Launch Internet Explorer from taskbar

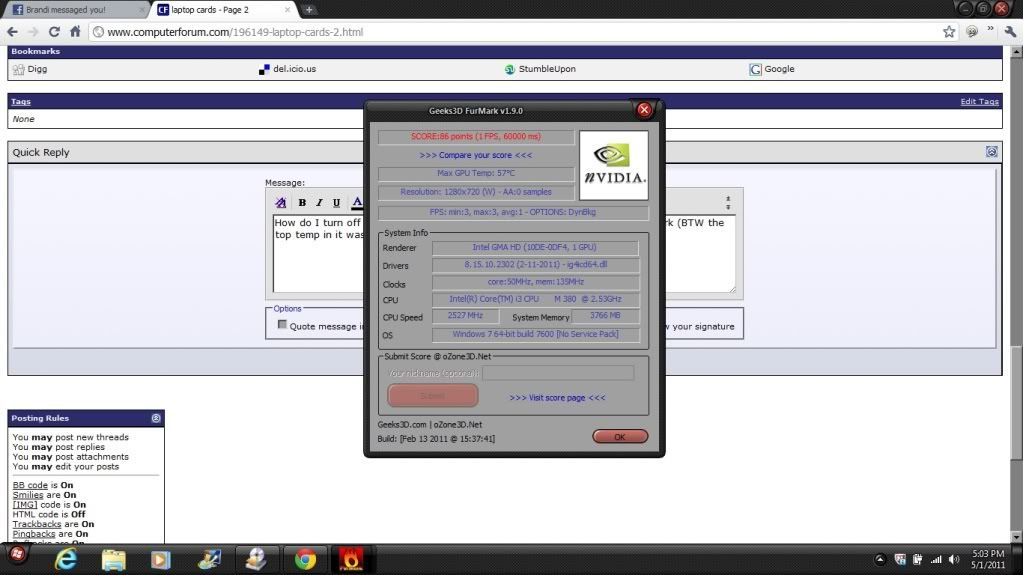tap(66, 559)
